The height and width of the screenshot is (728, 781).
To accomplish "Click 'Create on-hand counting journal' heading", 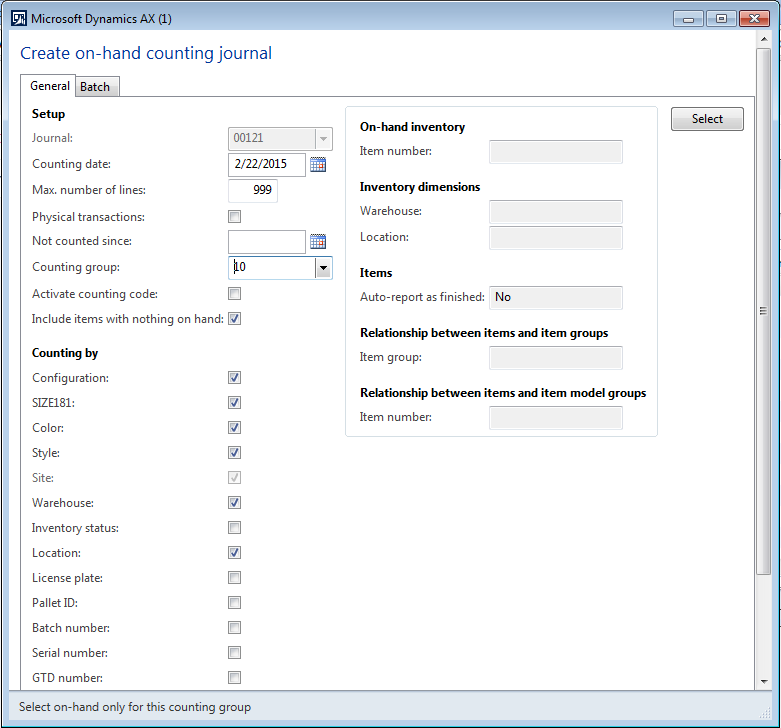I will 146,53.
